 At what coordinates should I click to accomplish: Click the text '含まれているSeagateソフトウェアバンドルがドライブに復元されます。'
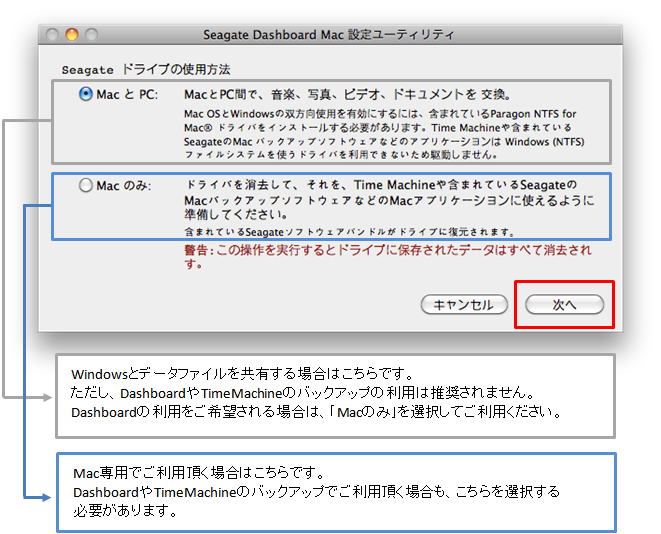pyautogui.click(x=349, y=232)
